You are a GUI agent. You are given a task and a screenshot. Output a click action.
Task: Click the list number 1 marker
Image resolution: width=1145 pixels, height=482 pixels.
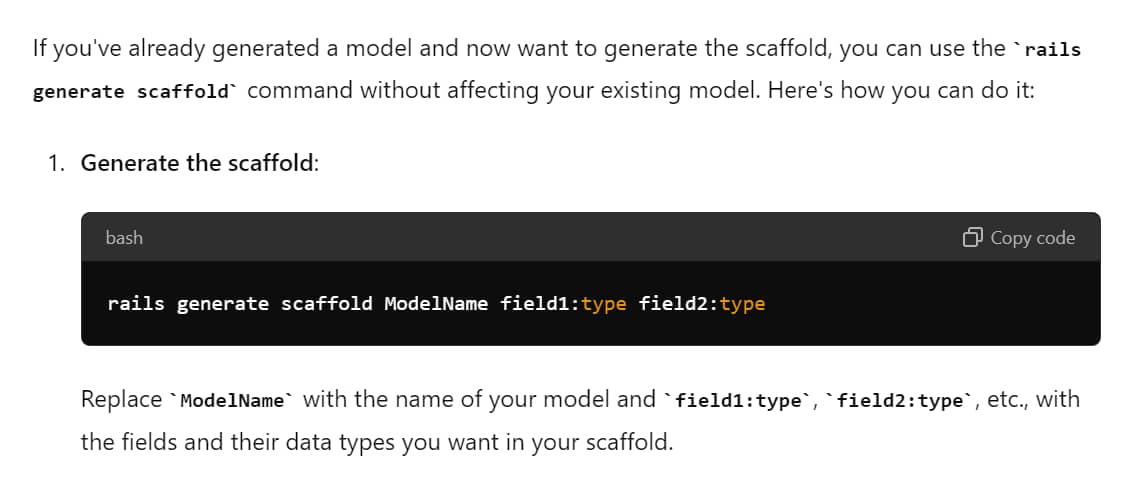(57, 163)
